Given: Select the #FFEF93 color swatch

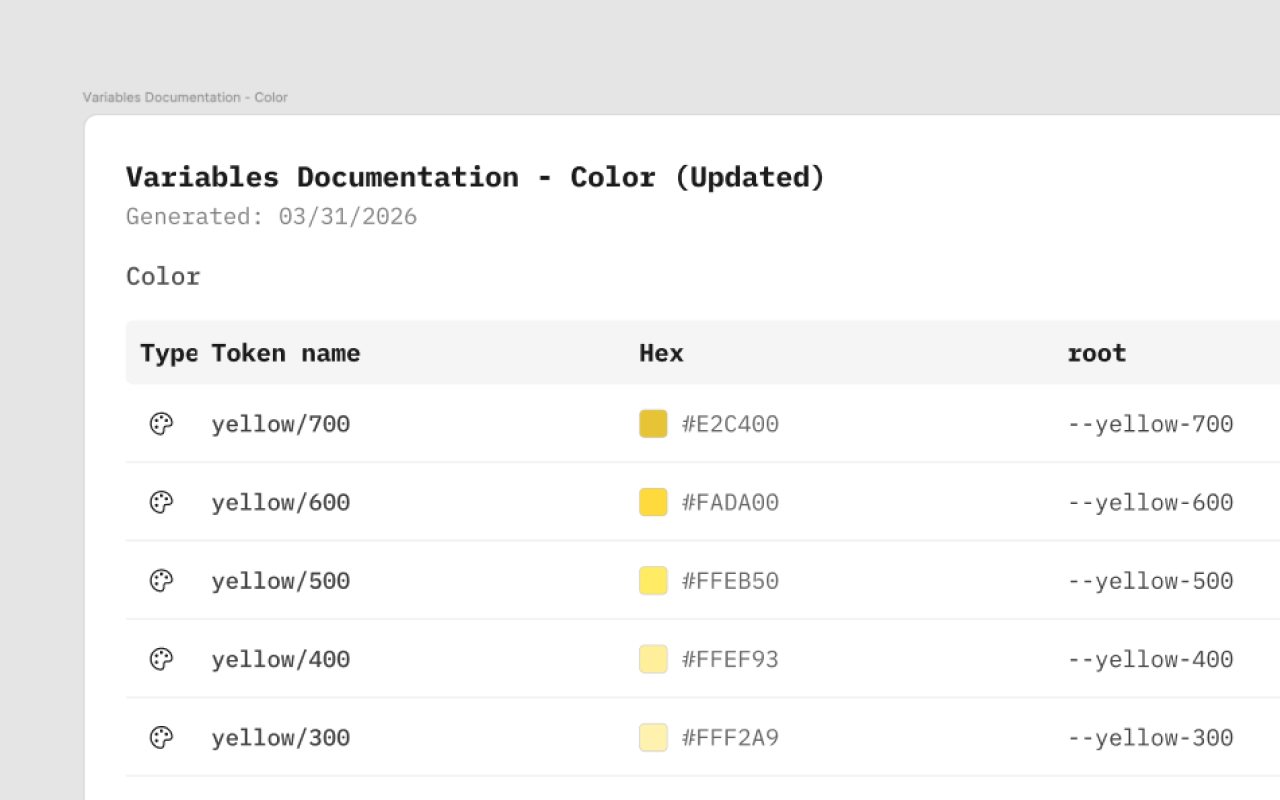Looking at the screenshot, I should coord(653,659).
